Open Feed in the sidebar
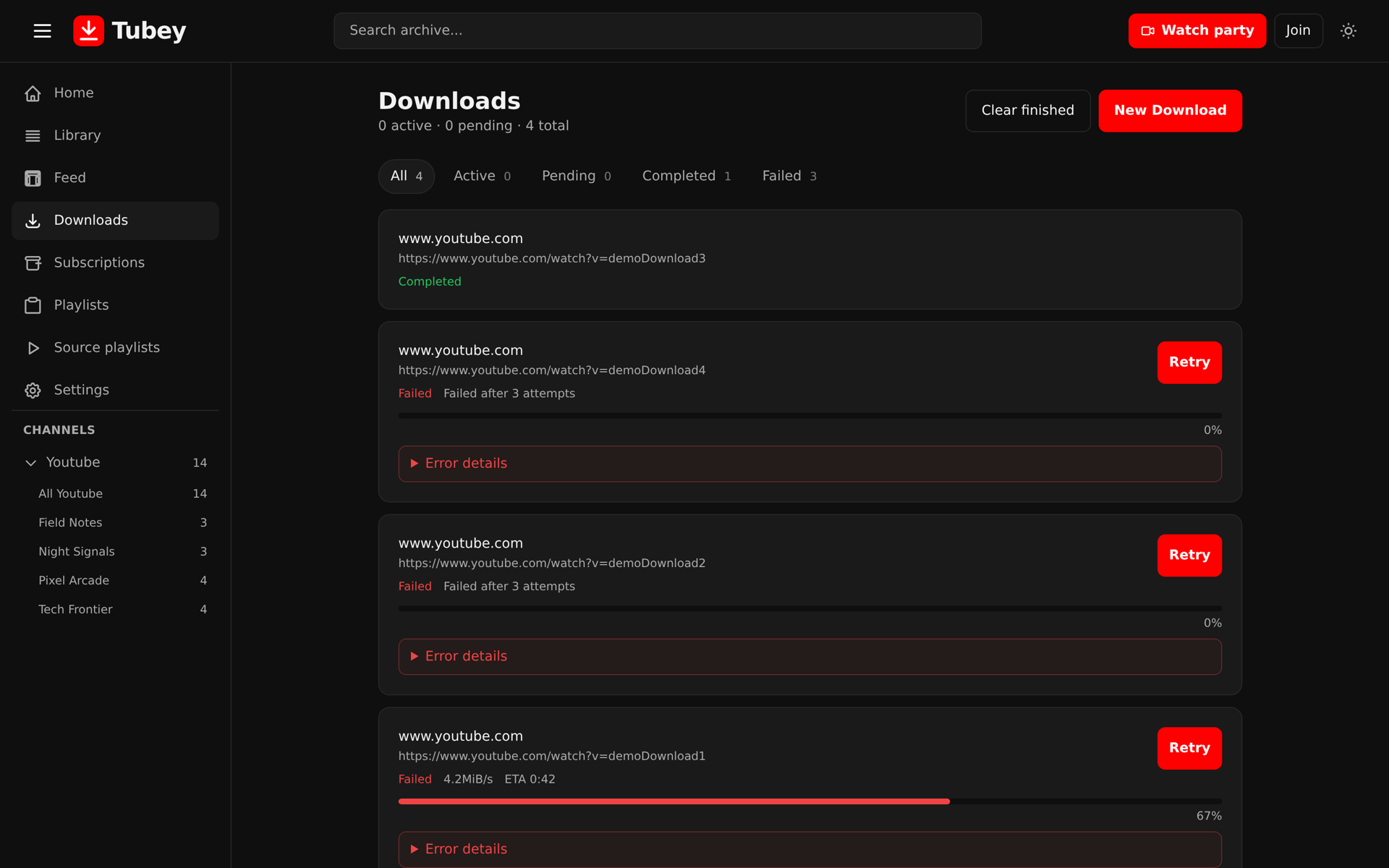Screen dimensions: 1389x868 click(115, 178)
